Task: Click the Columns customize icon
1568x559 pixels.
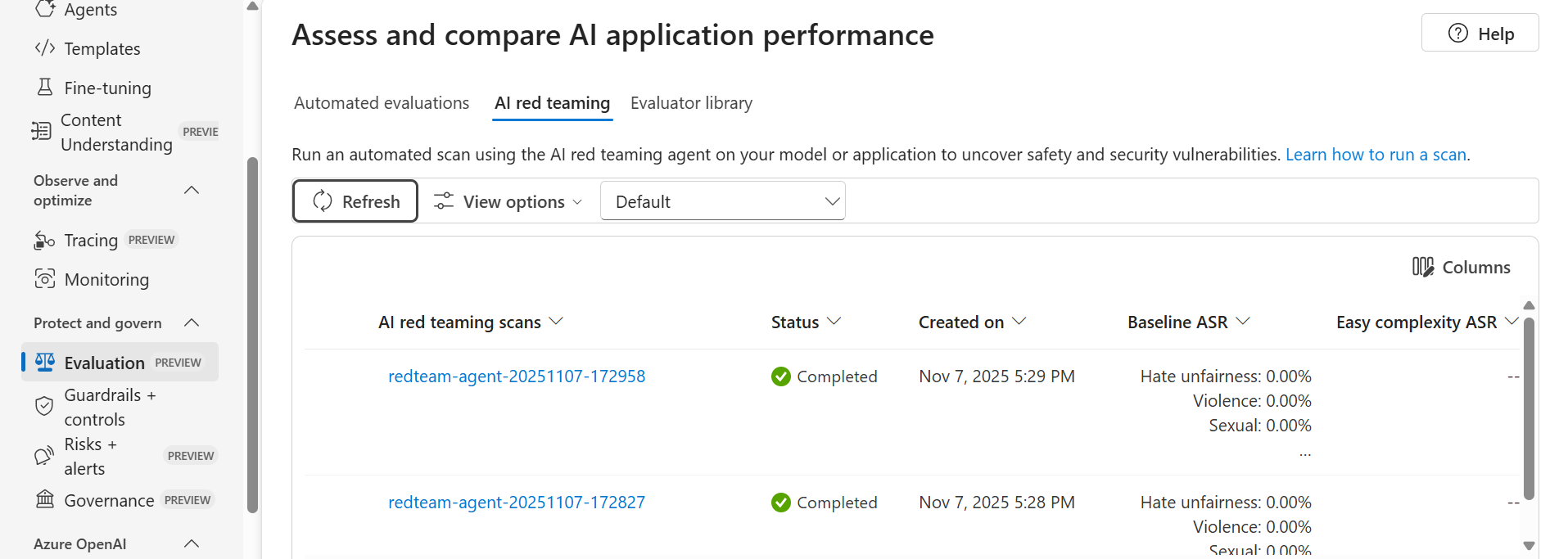Action: click(x=1422, y=267)
